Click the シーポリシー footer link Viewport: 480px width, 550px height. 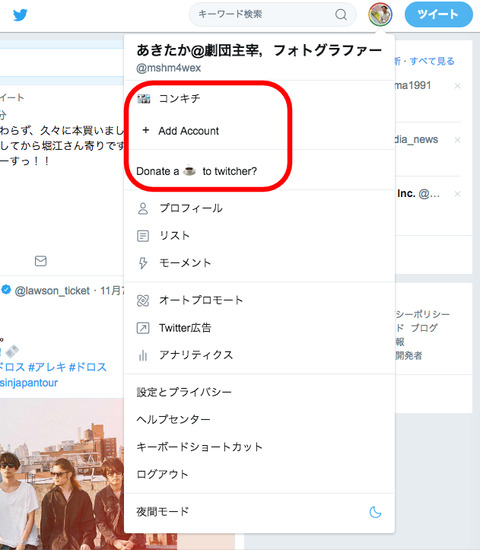[x=423, y=314]
